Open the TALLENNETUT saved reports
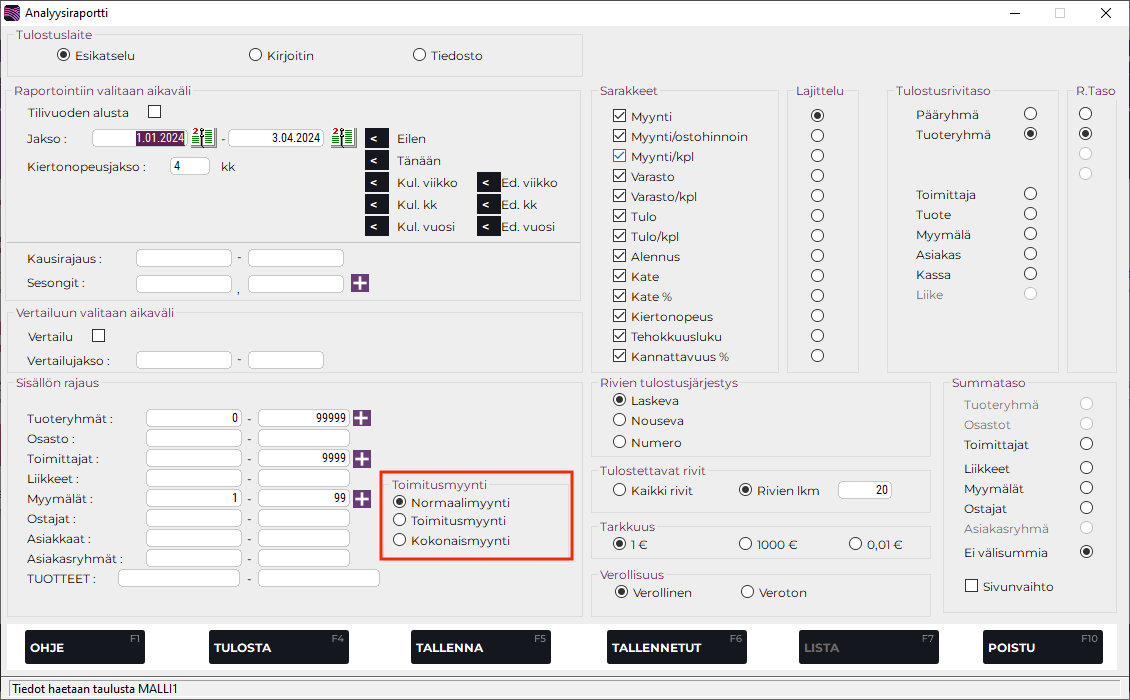Image resolution: width=1130 pixels, height=700 pixels. click(677, 647)
